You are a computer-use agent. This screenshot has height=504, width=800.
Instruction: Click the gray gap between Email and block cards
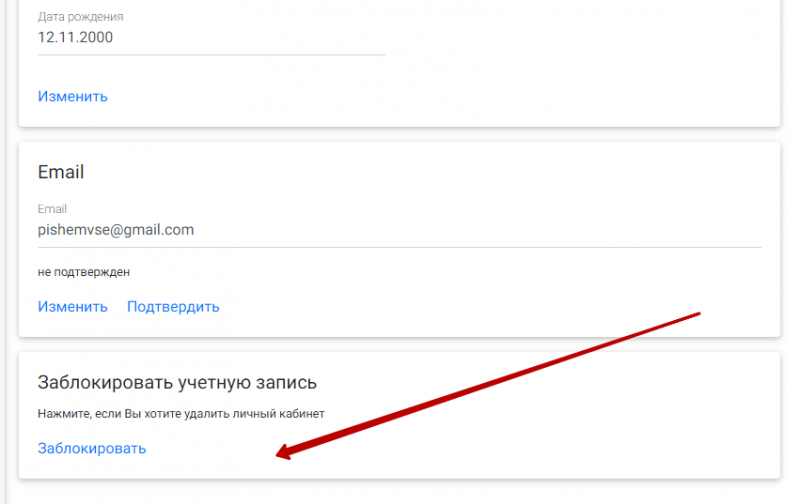(400, 344)
